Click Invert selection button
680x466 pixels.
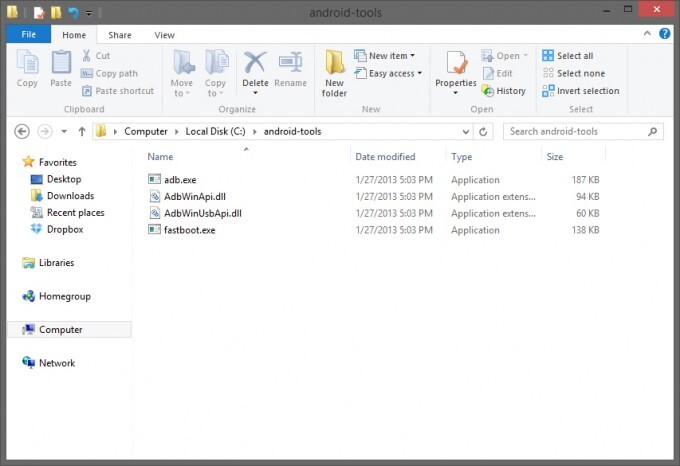coord(580,91)
